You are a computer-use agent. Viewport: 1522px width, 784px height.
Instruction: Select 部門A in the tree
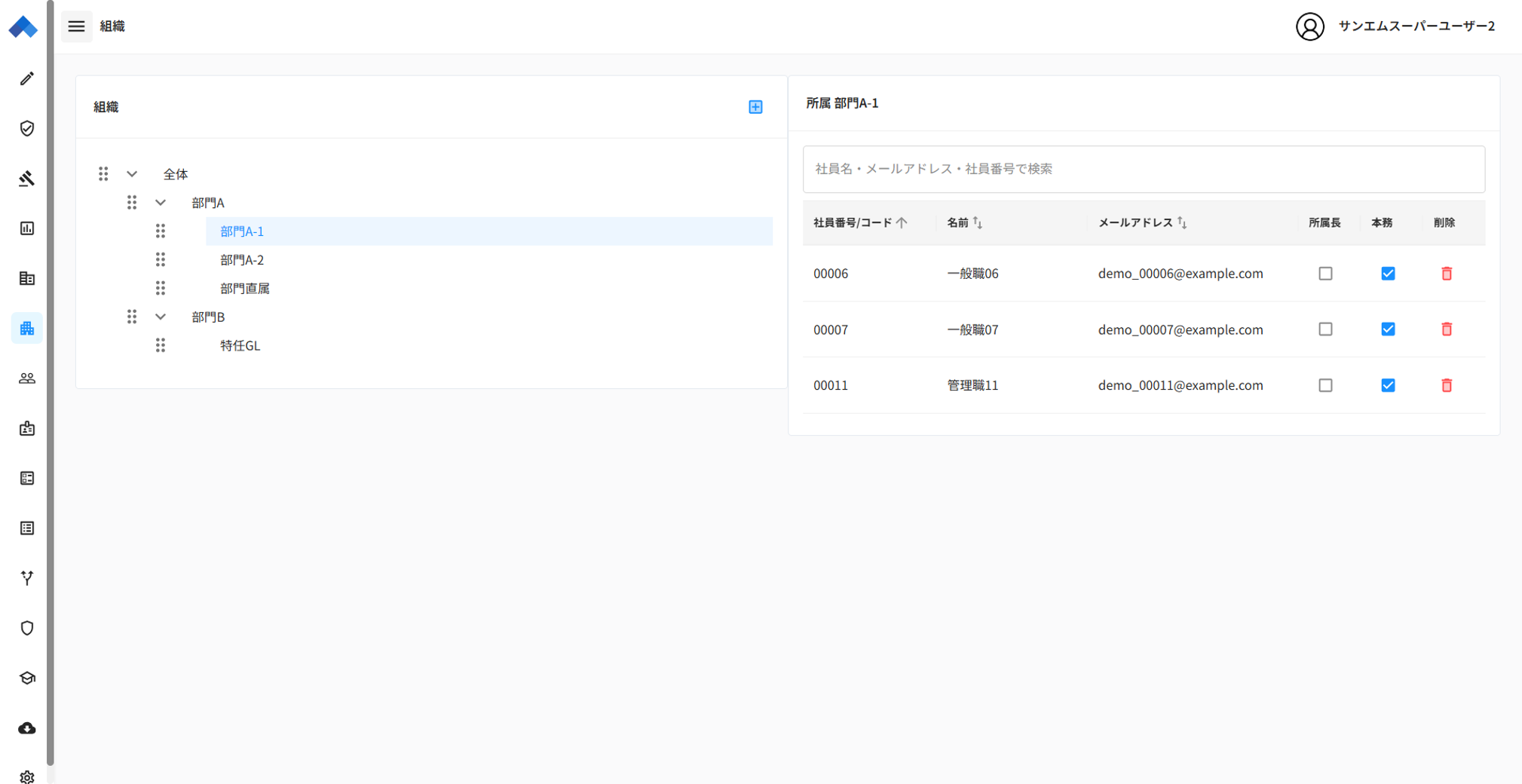pos(208,203)
